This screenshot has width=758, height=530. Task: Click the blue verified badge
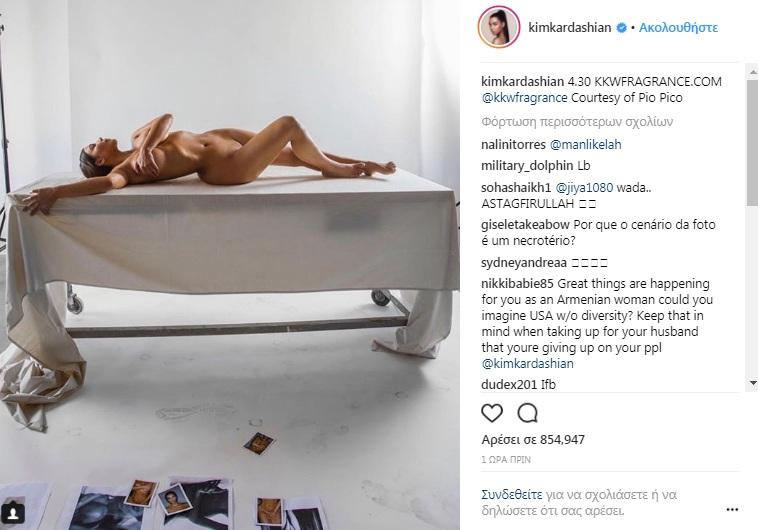(622, 28)
